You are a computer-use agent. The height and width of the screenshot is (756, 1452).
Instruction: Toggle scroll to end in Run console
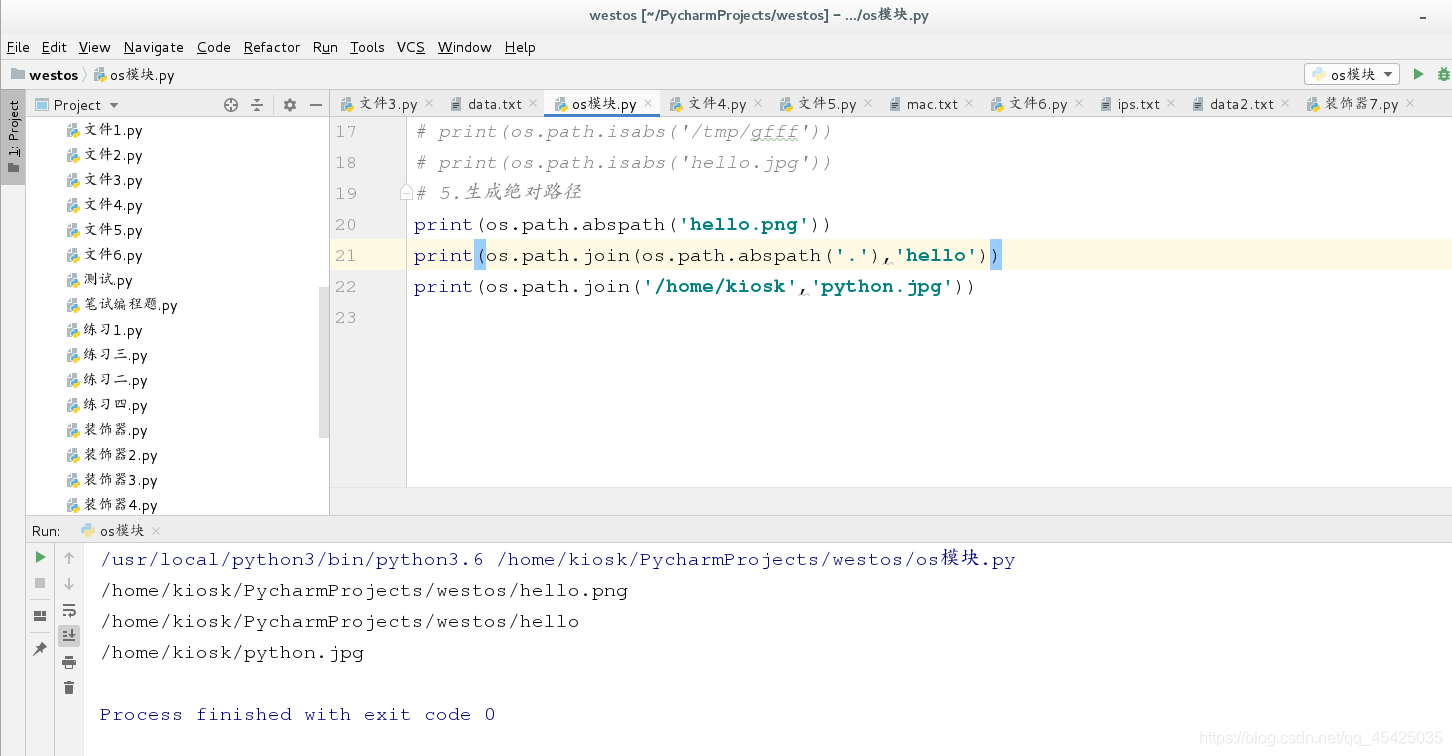[69, 635]
